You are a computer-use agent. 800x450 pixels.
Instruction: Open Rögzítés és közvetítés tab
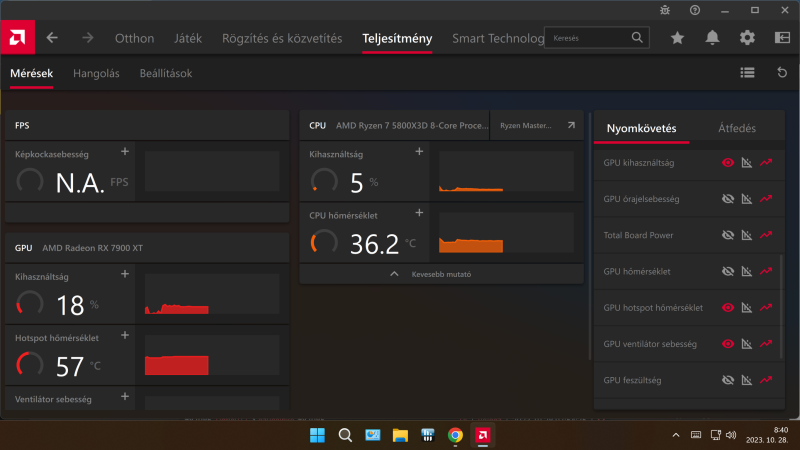[282, 38]
